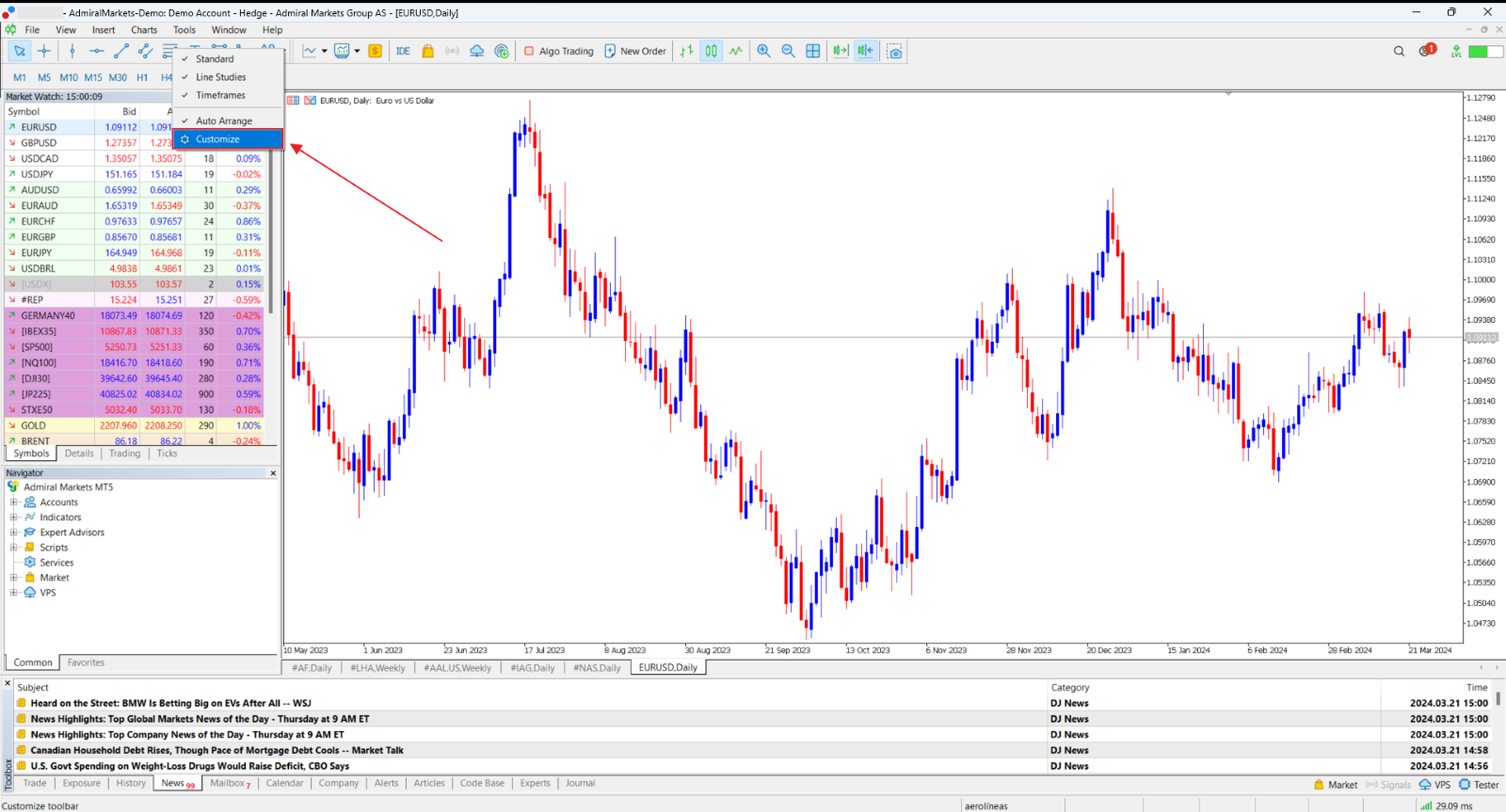Toggle the Auto Arrange option
The width and height of the screenshot is (1506, 812).
click(228, 120)
